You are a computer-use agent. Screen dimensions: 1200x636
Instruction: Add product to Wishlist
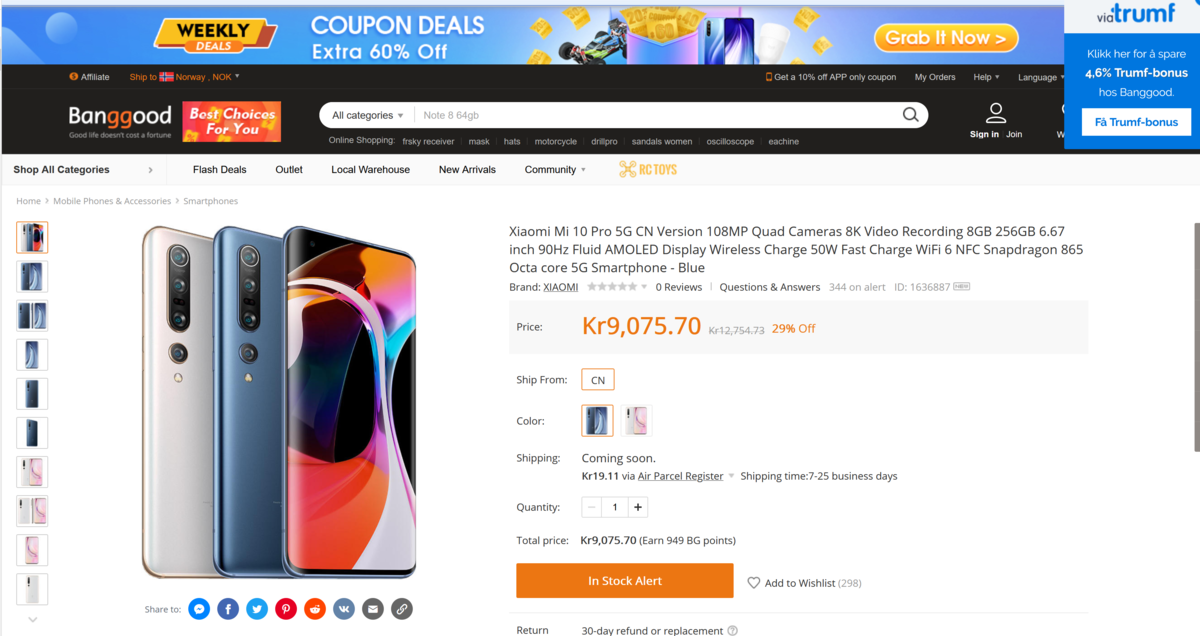click(x=804, y=583)
